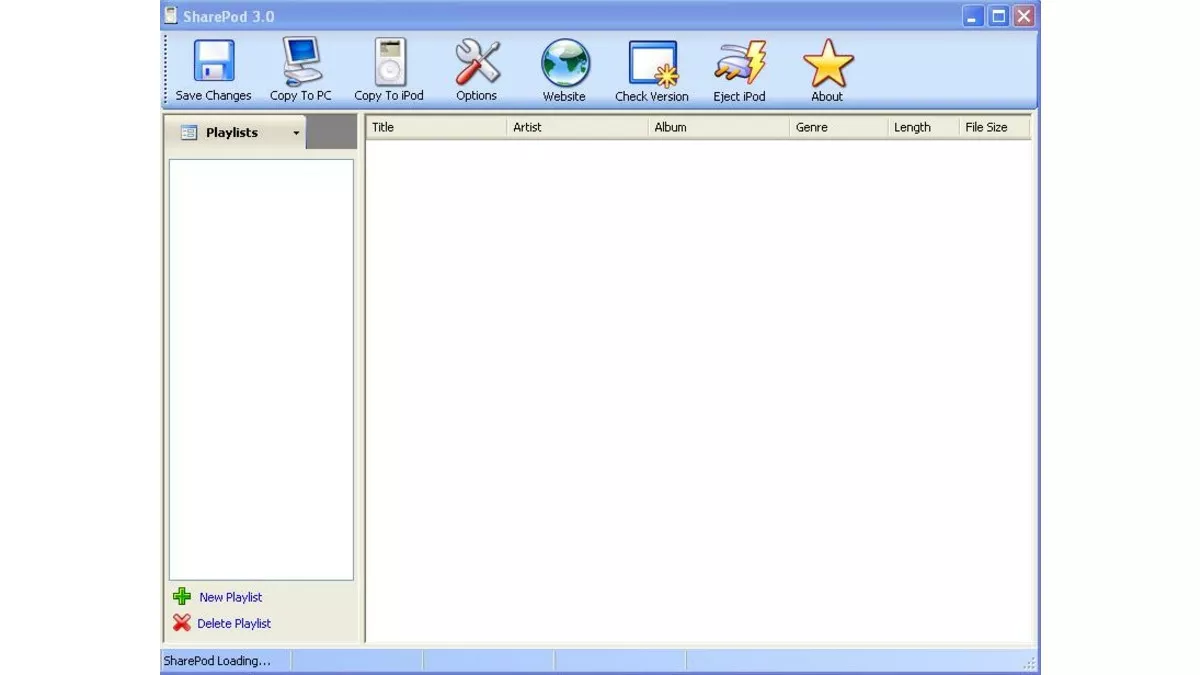
Task: Click the Copy To iPod icon
Action: tap(389, 62)
